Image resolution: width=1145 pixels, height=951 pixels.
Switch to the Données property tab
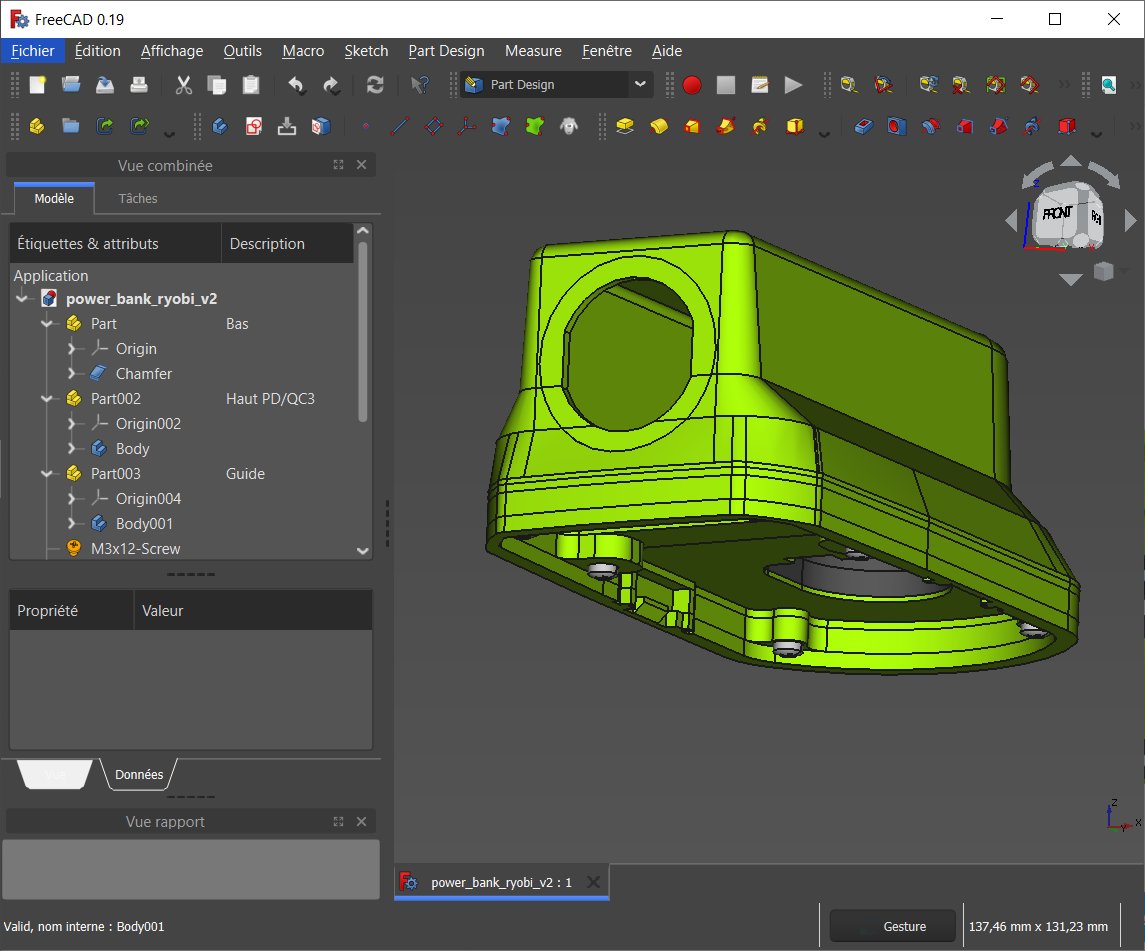point(139,774)
